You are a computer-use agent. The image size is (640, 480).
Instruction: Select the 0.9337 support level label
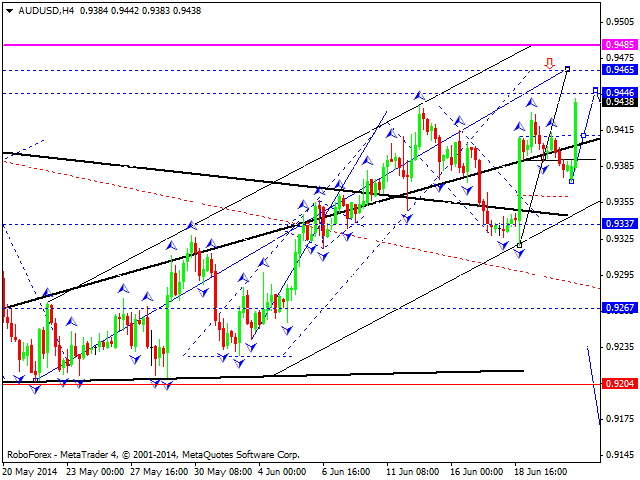[620, 224]
